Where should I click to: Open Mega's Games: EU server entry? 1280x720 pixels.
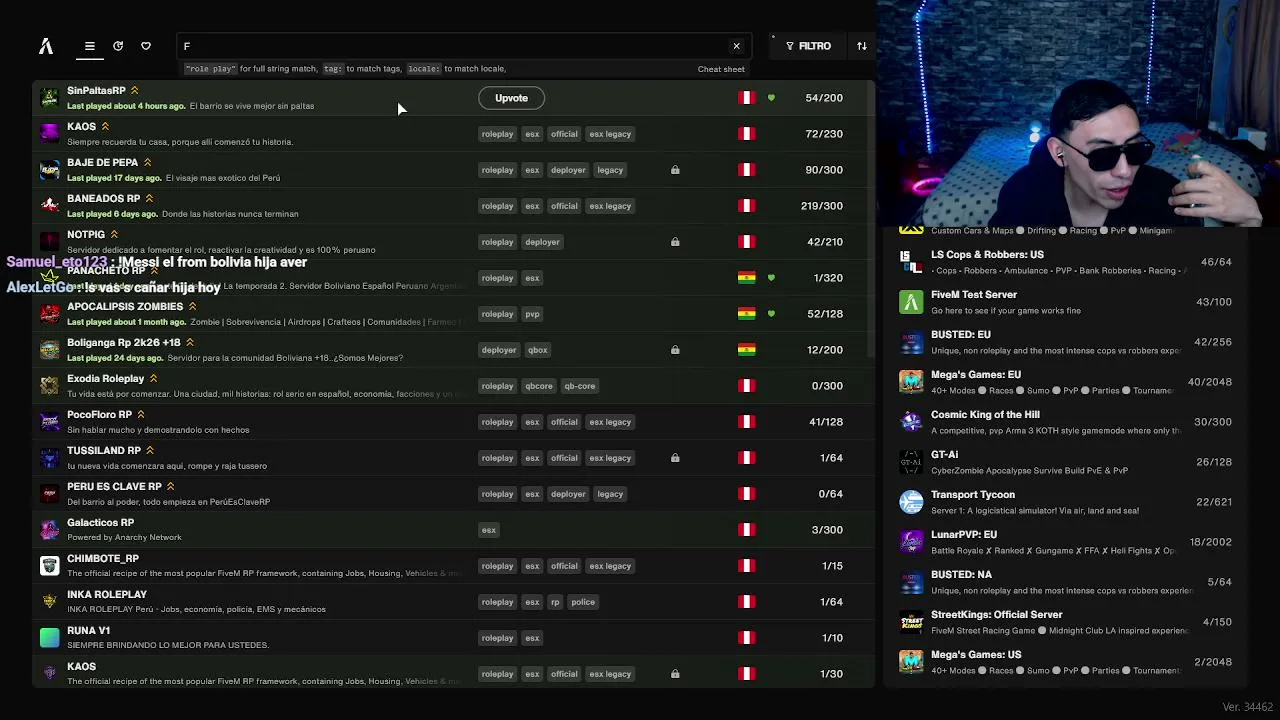[1066, 382]
